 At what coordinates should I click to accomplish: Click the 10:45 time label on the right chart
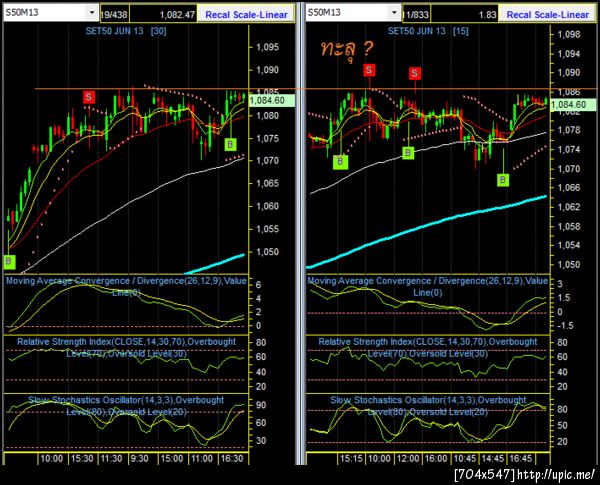click(465, 458)
